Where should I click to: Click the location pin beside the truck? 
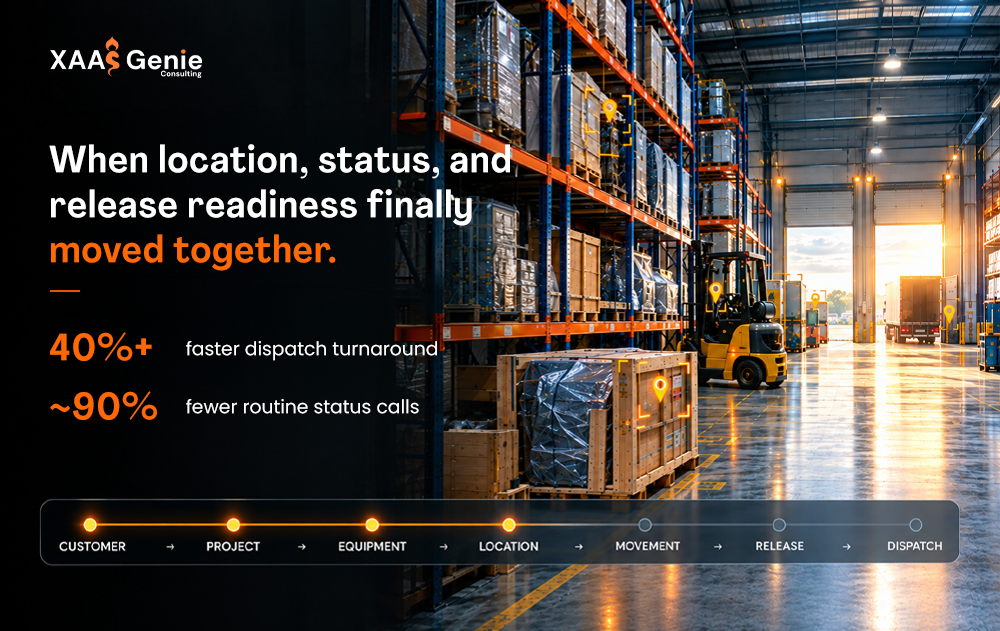[x=949, y=313]
